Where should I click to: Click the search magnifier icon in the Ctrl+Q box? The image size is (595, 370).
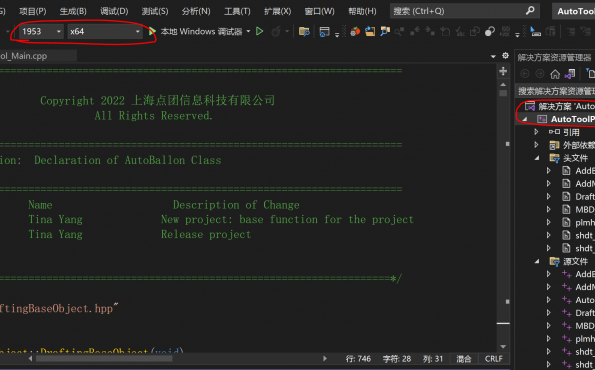pyautogui.click(x=530, y=11)
